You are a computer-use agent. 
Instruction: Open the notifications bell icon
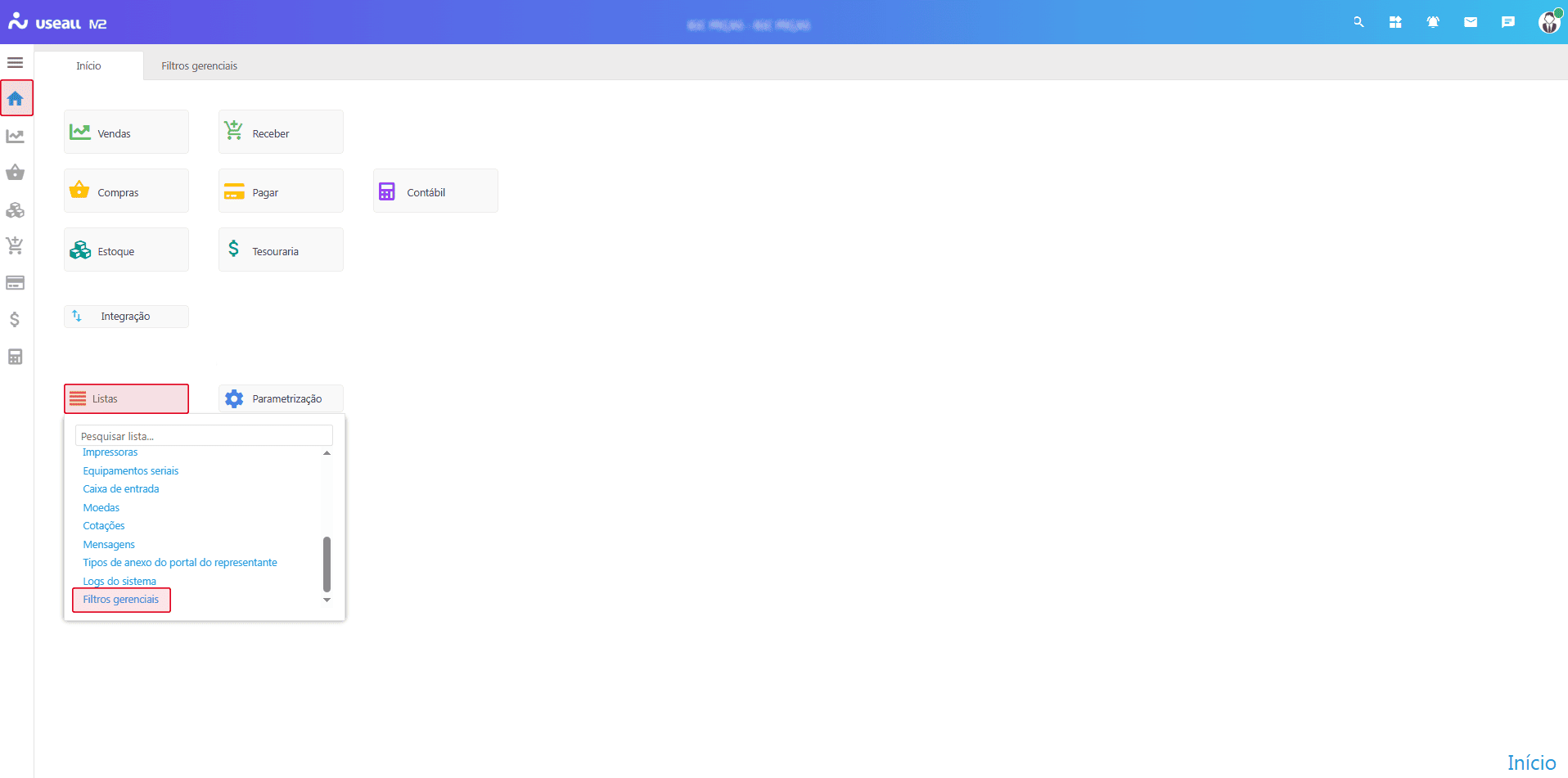(x=1433, y=22)
